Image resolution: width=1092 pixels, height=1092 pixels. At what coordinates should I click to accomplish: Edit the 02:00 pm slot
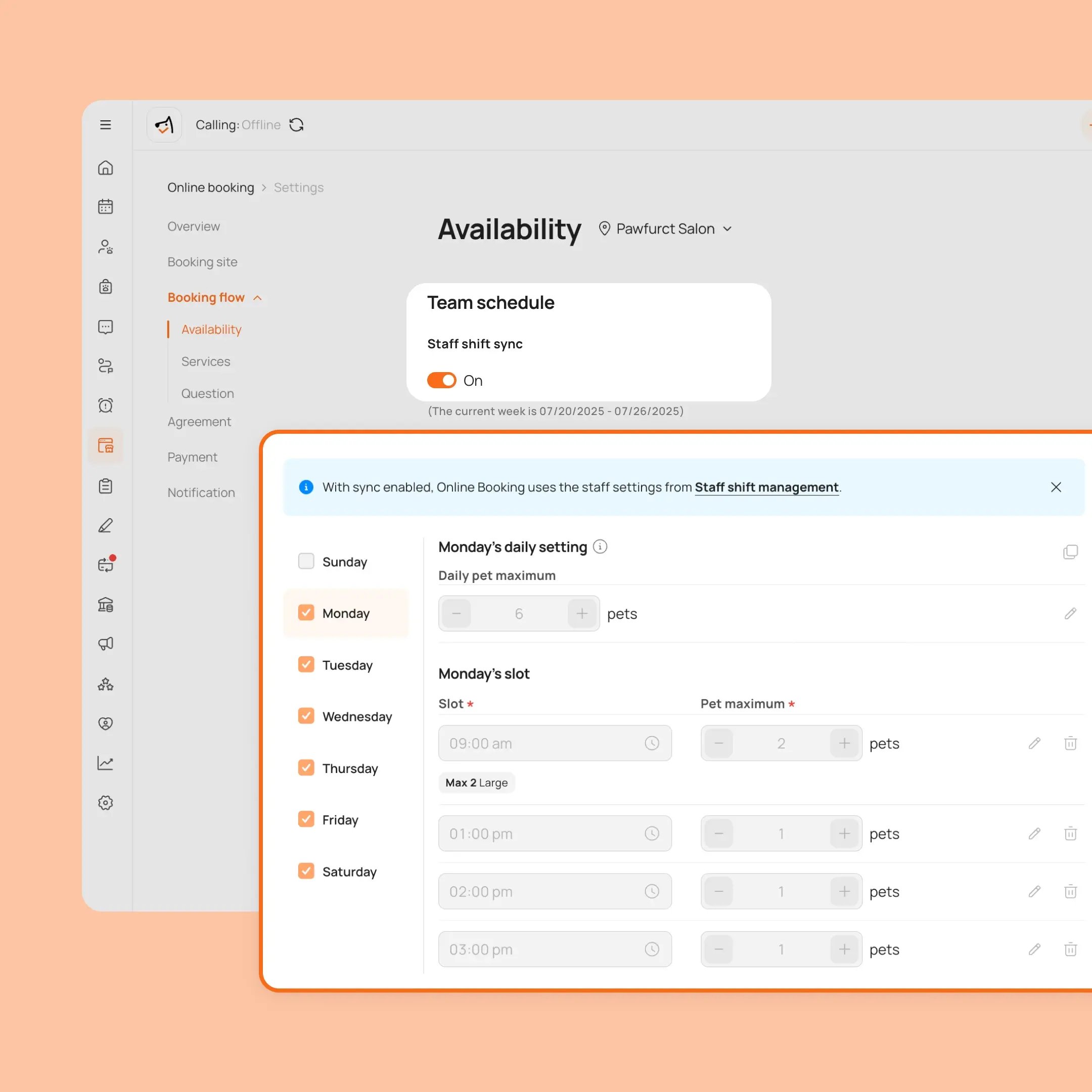pos(1034,891)
